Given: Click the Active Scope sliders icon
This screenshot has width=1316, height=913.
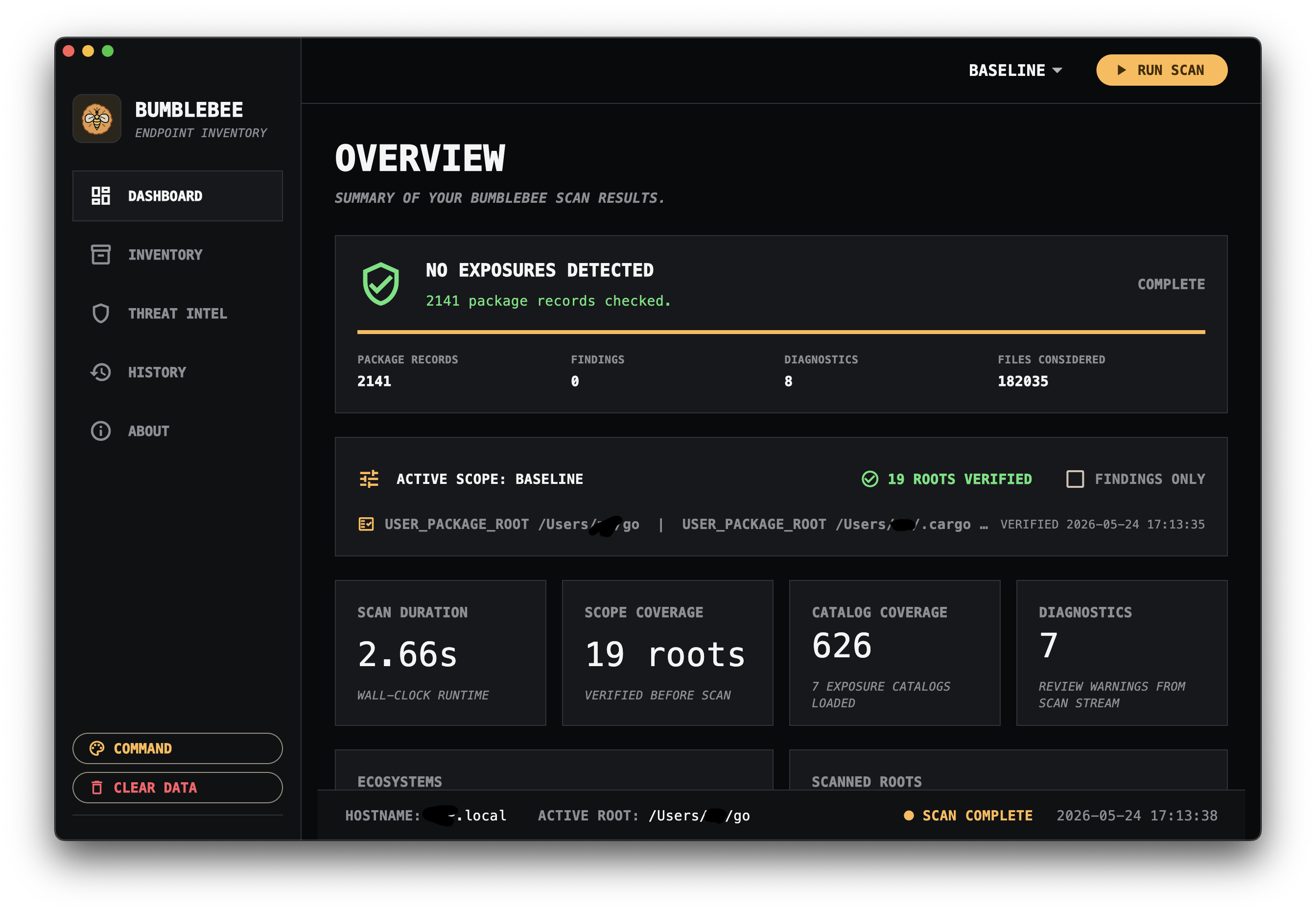Looking at the screenshot, I should click(x=369, y=479).
